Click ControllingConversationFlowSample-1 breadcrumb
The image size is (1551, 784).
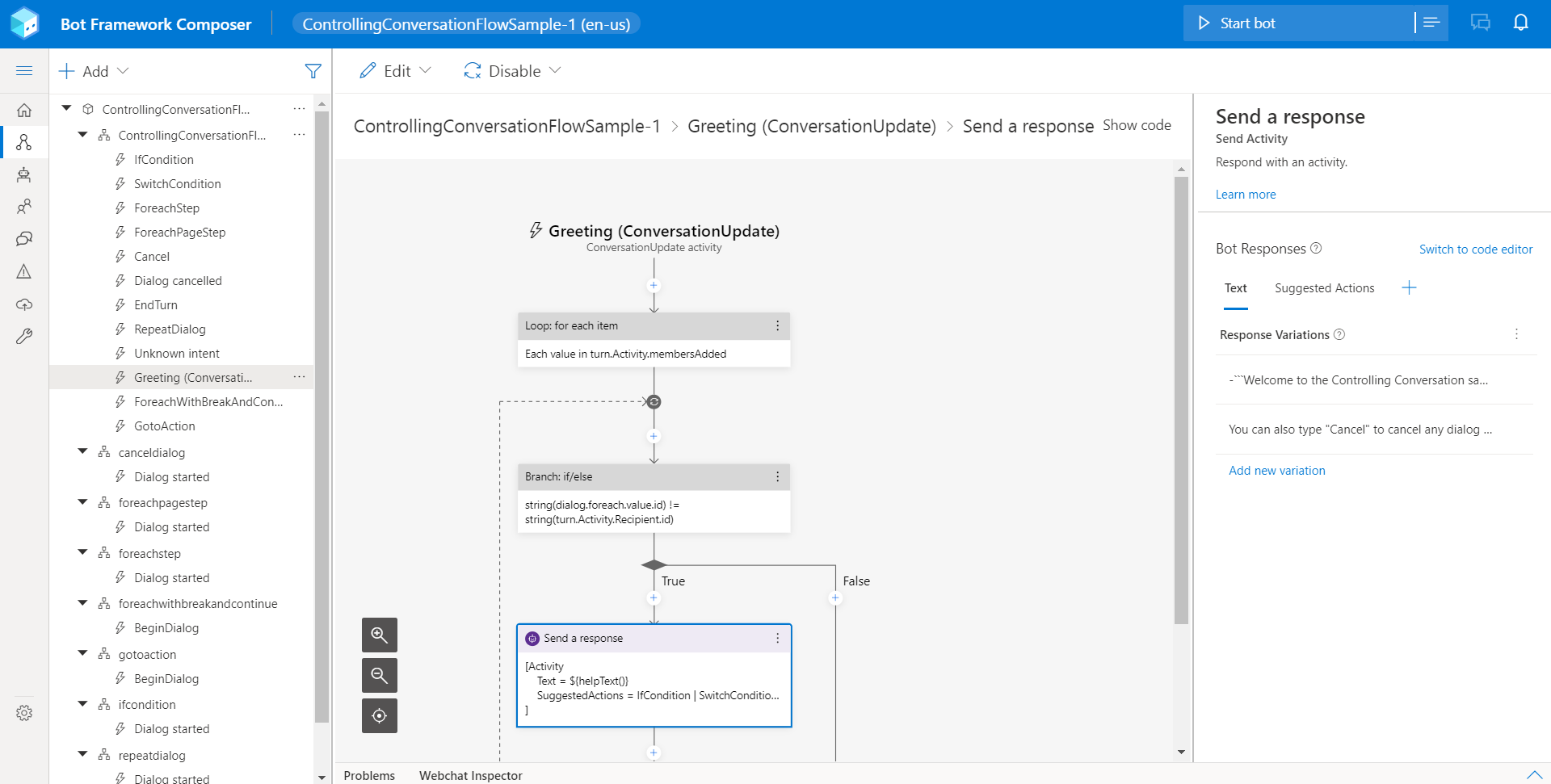point(507,126)
